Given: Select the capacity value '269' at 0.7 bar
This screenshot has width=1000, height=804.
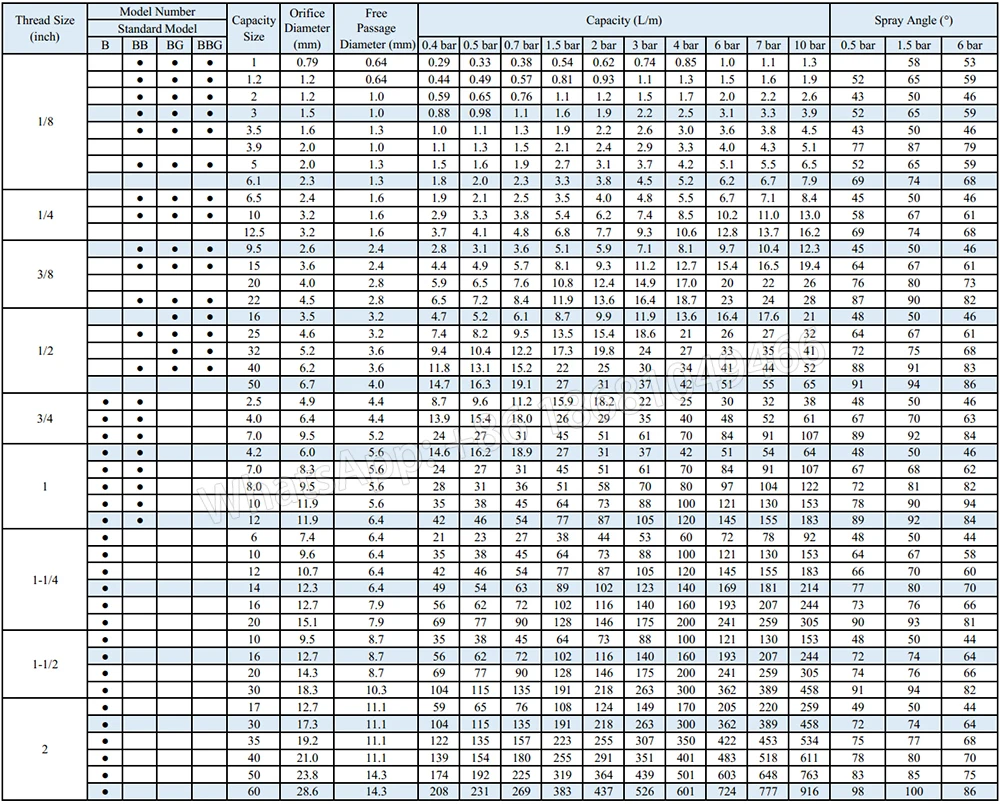Looking at the screenshot, I should (x=521, y=791).
